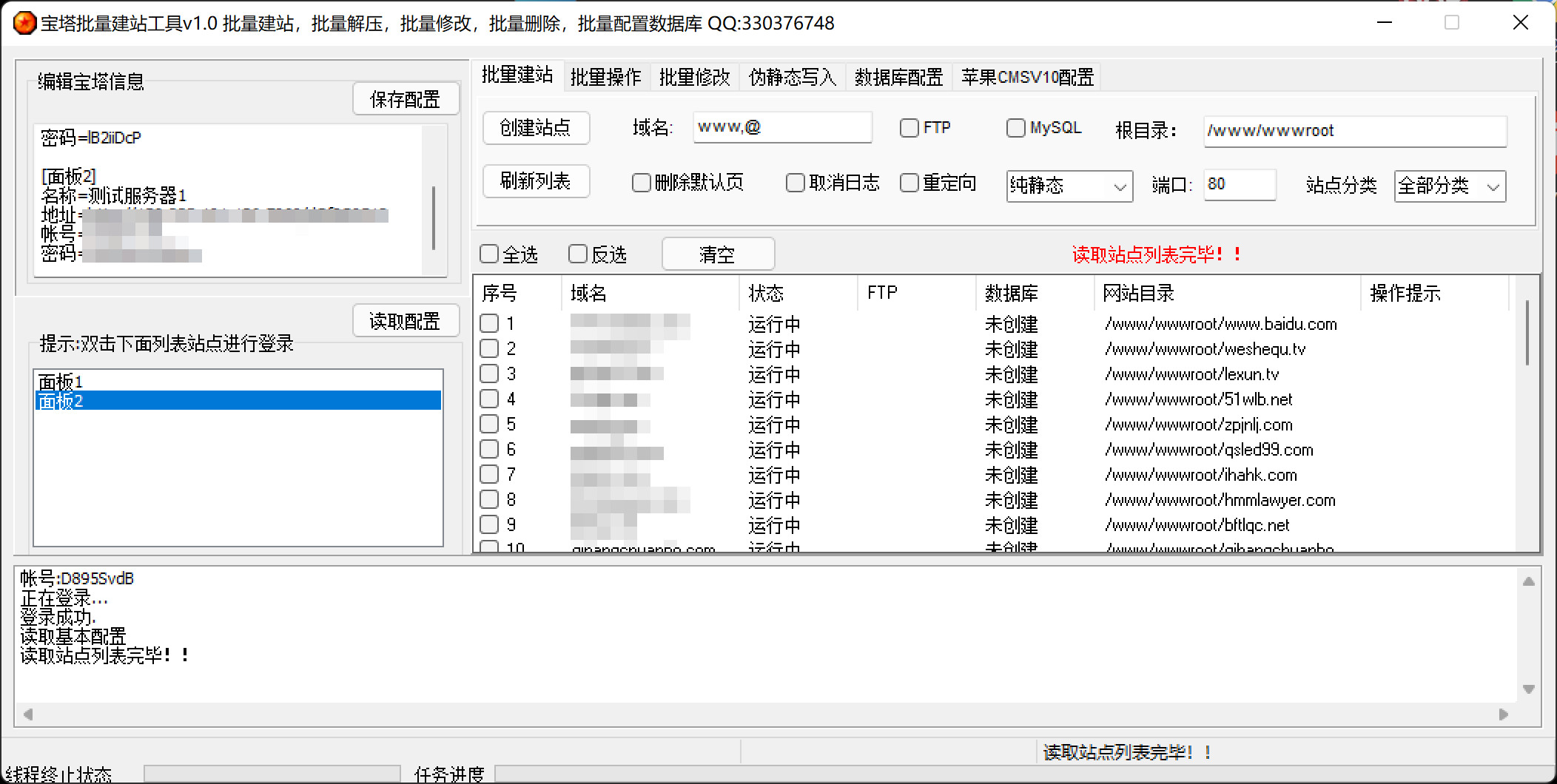
Task: Click the 刷新列表 button
Action: pyautogui.click(x=536, y=181)
